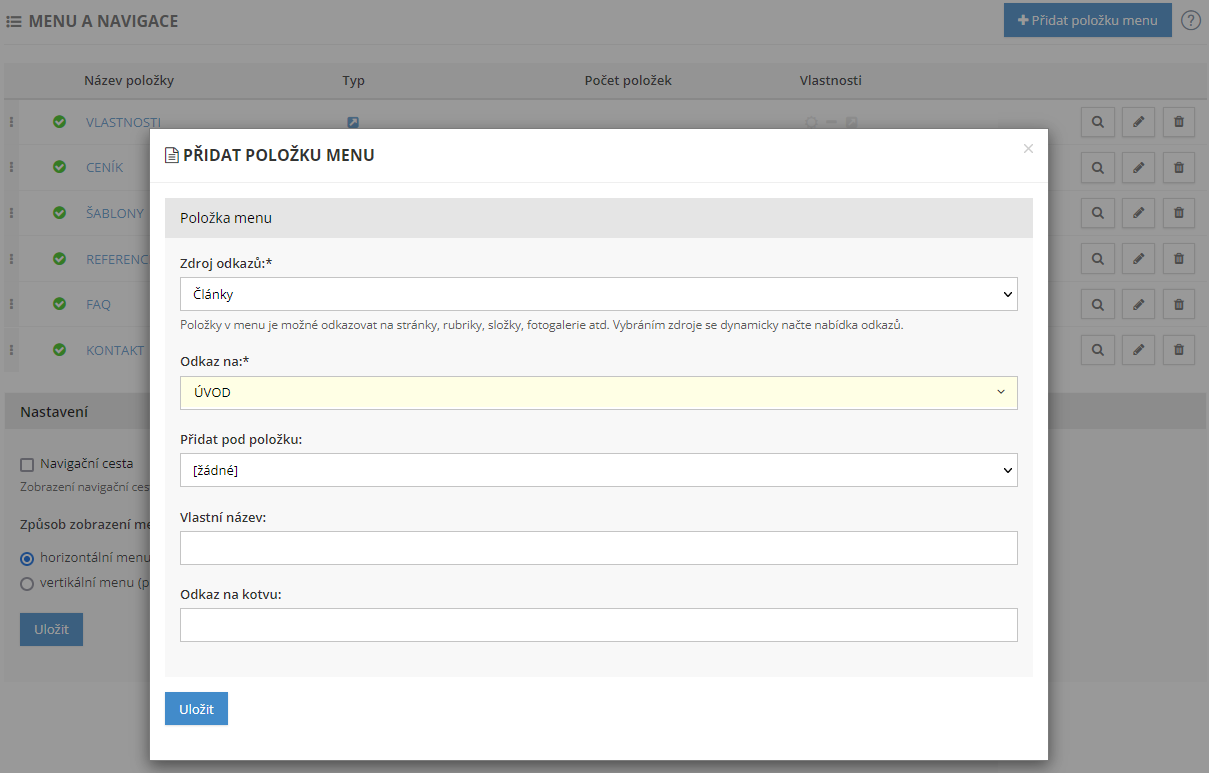This screenshot has height=773, width=1209.
Task: Close the Přidat položku menu dialog
Action: point(1028,149)
